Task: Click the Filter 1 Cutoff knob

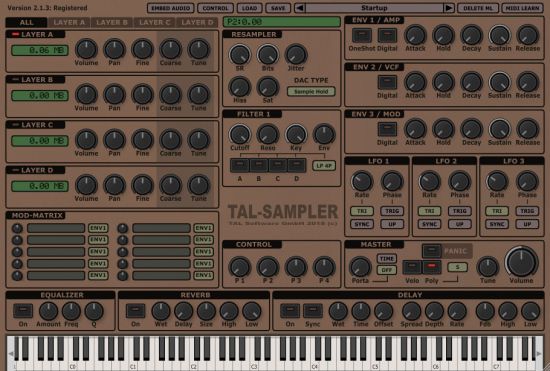Action: pos(240,134)
